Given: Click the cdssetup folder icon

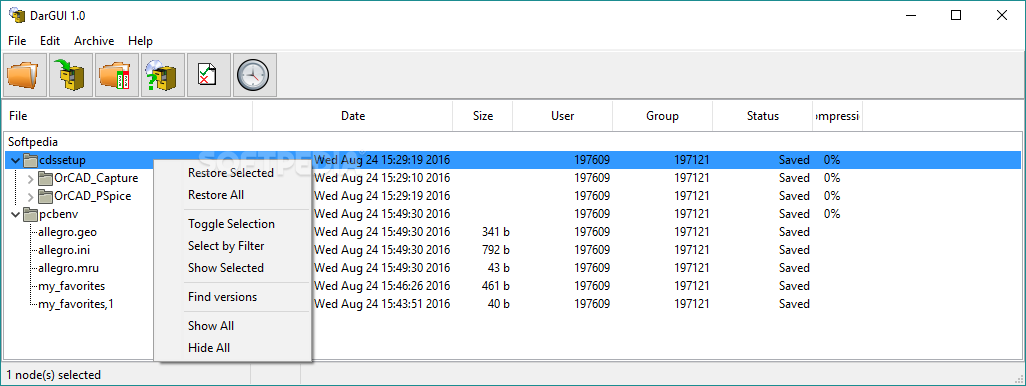Looking at the screenshot, I should pos(31,160).
